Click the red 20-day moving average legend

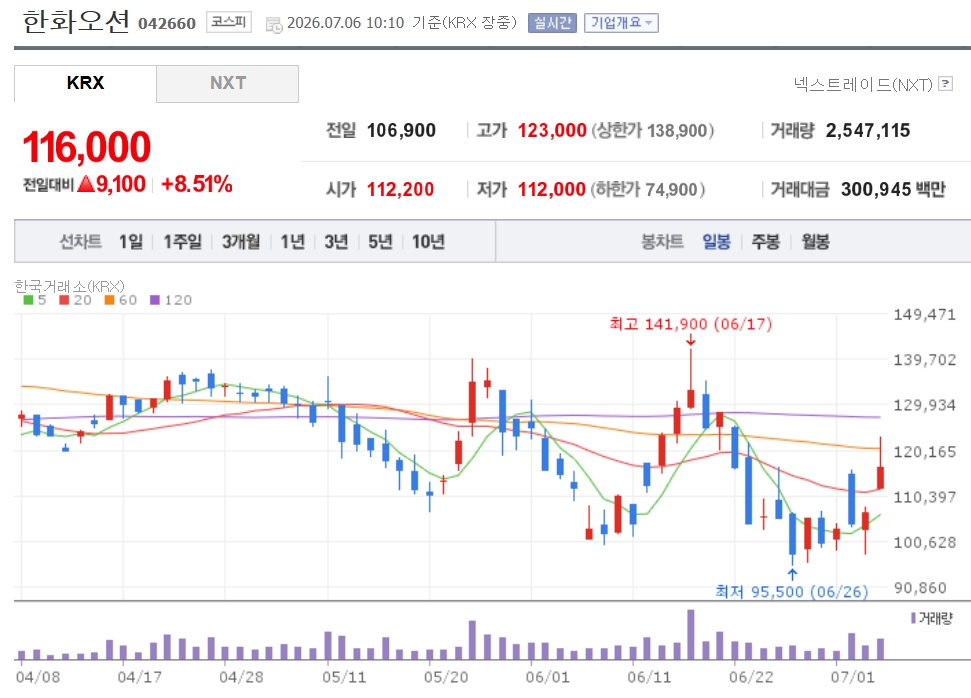tap(76, 300)
